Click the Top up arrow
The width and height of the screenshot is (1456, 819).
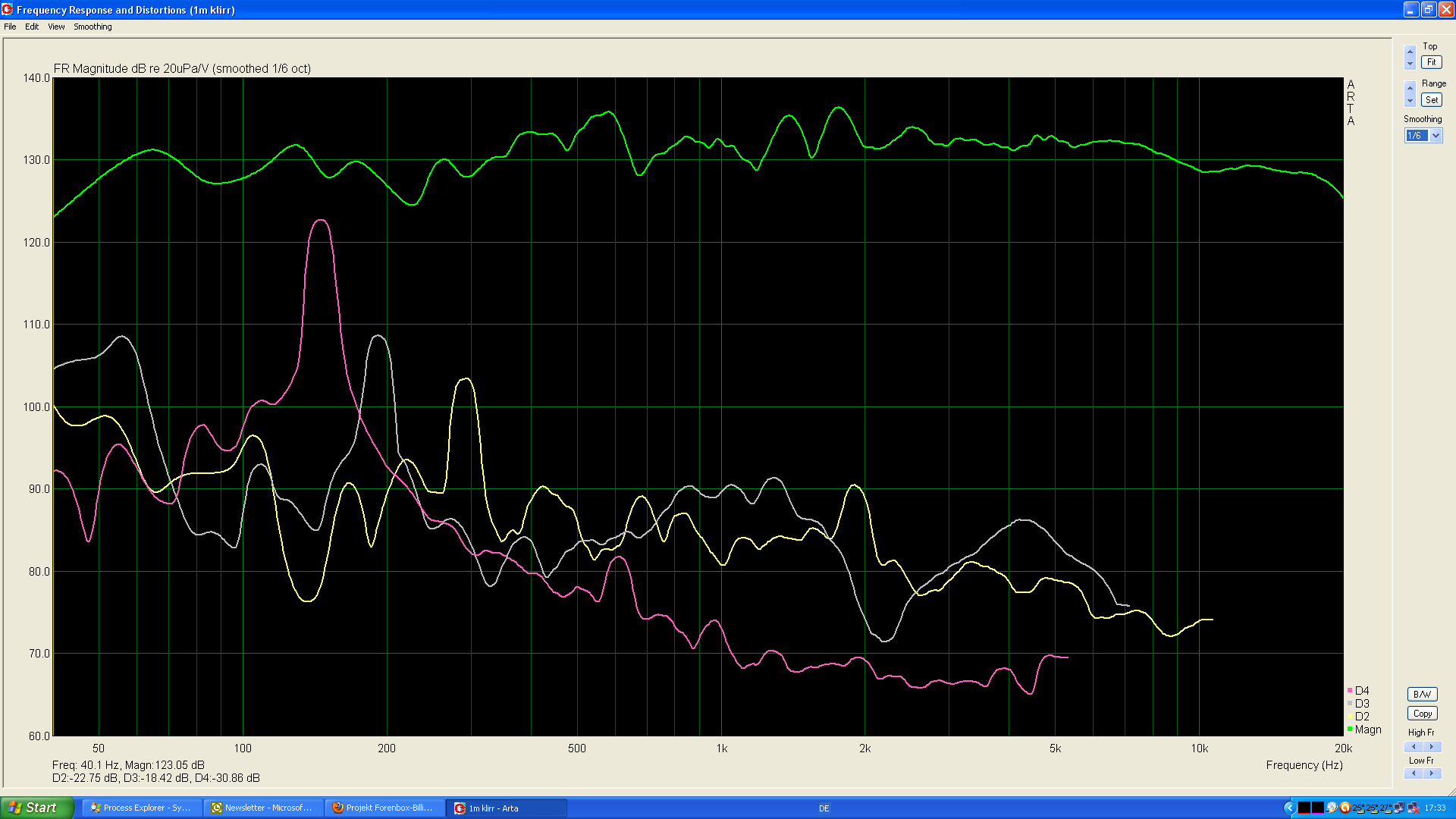tap(1410, 51)
